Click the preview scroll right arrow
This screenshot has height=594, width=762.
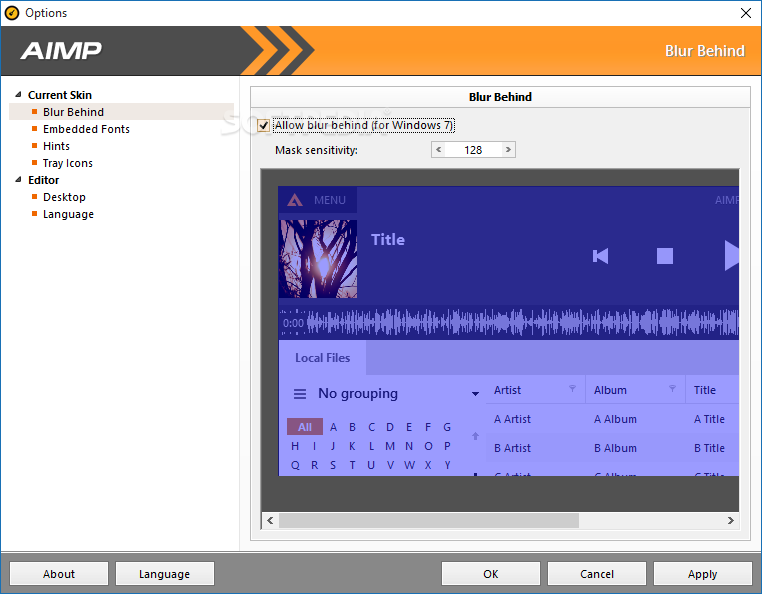[730, 521]
